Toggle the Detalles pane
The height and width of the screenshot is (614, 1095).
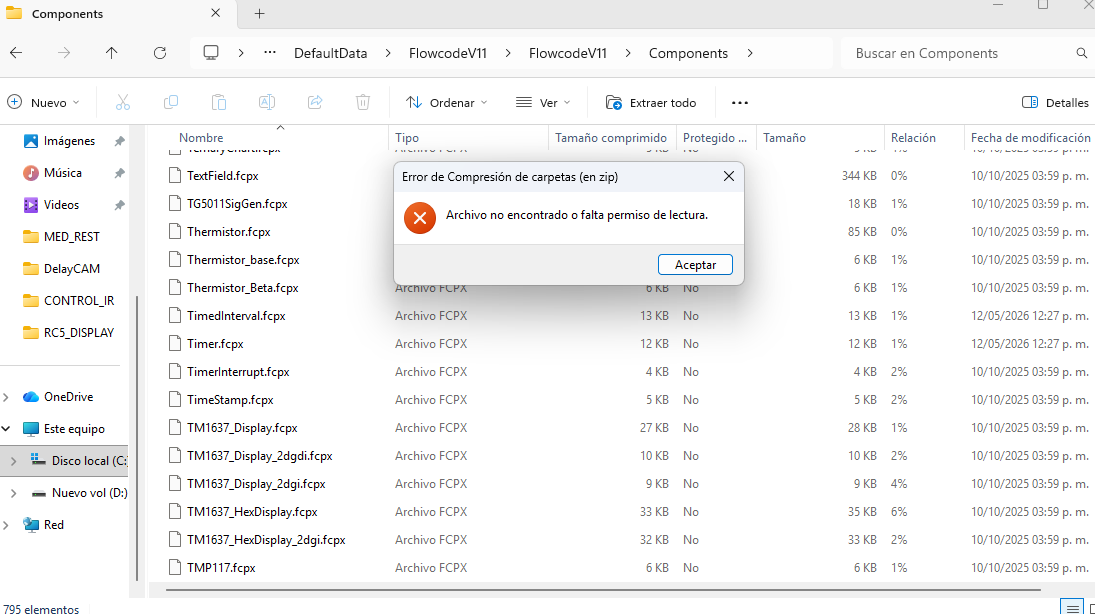coord(1054,103)
